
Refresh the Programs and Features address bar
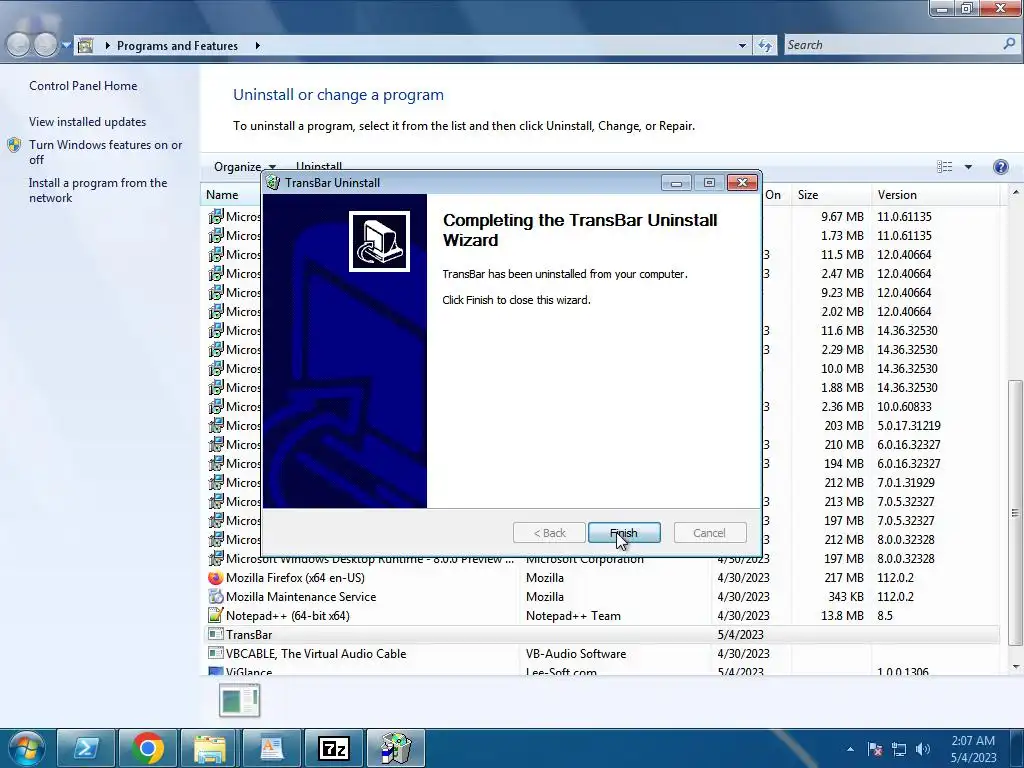click(765, 45)
